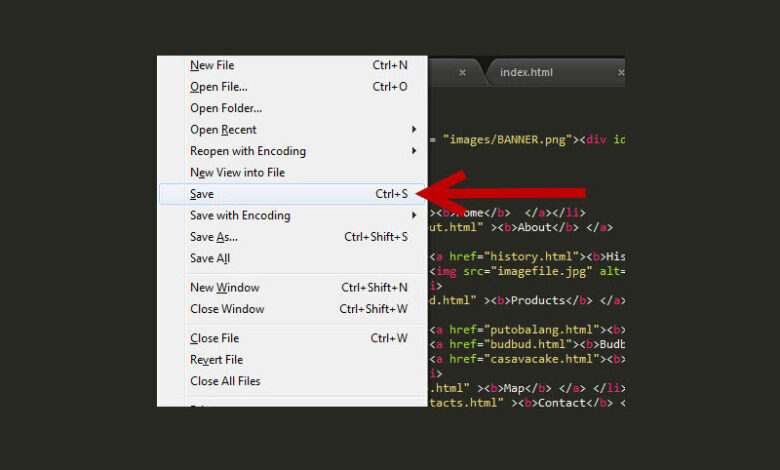Switch to the index.html tab

(527, 72)
